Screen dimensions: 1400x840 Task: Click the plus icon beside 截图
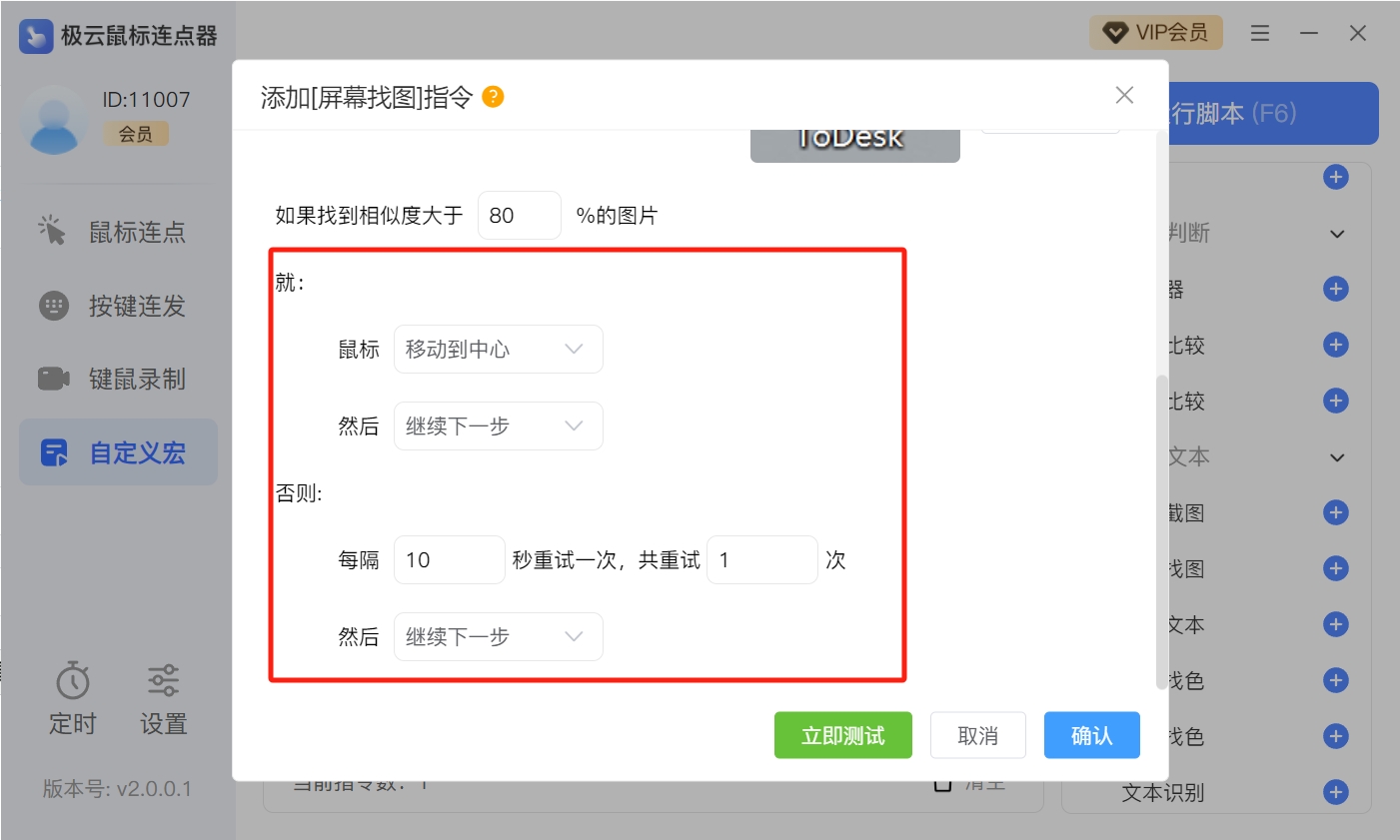tap(1335, 512)
